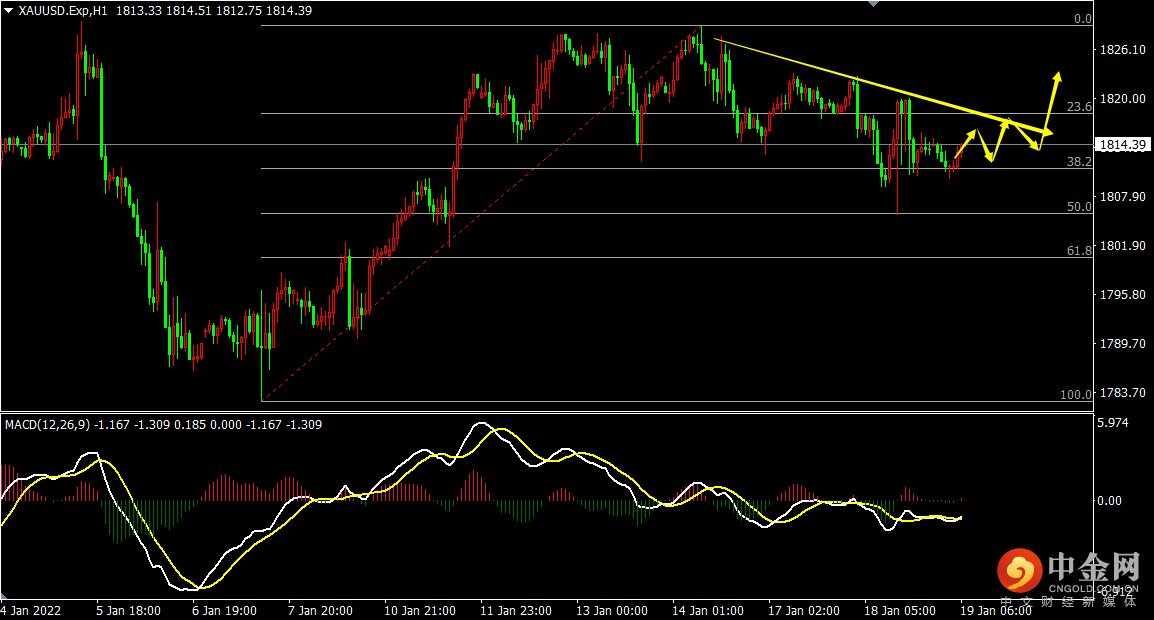Click the 7 Jan 20:00 time axis label

coord(321,610)
